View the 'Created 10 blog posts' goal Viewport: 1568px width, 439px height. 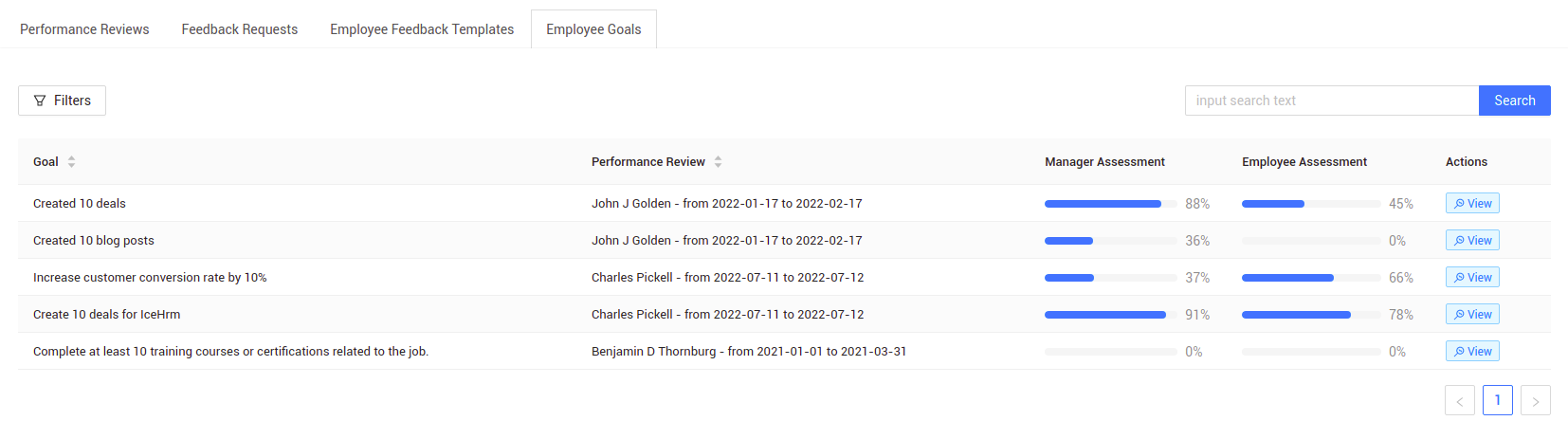tap(1472, 241)
